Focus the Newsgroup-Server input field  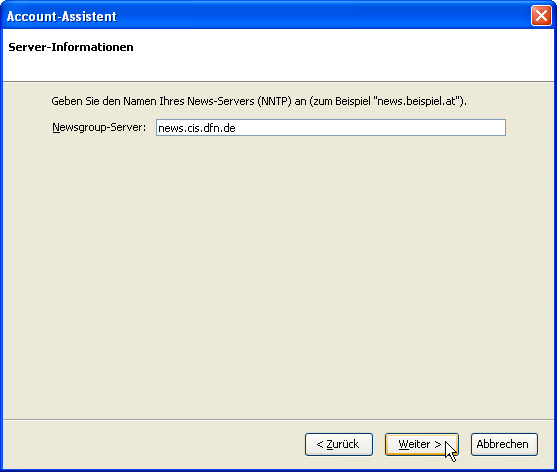coord(331,128)
